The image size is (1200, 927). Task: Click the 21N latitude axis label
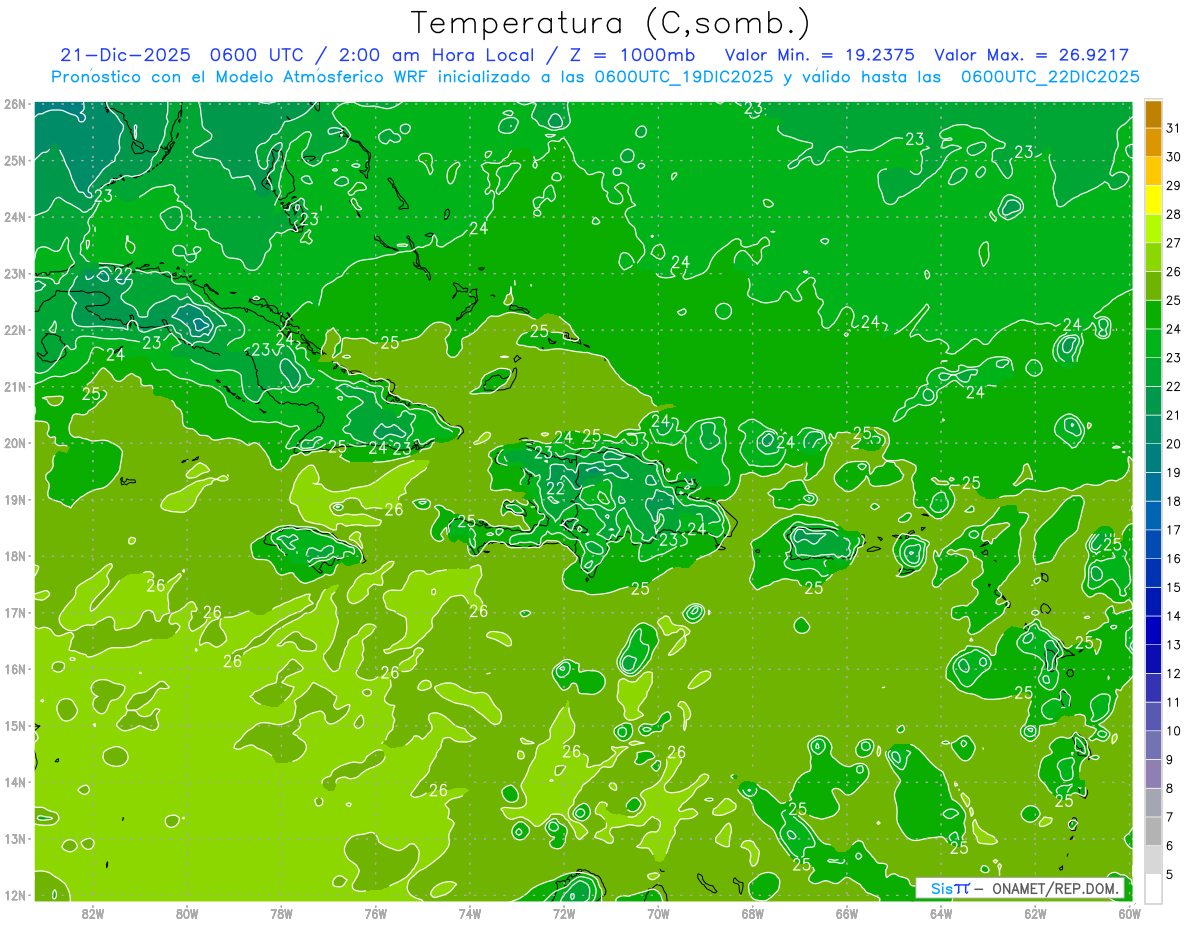14,386
